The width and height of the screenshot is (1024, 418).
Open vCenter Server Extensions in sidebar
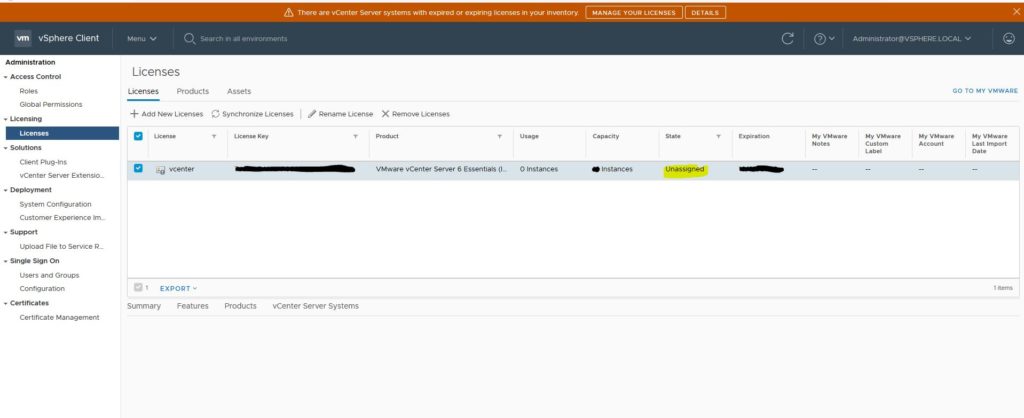(61, 175)
